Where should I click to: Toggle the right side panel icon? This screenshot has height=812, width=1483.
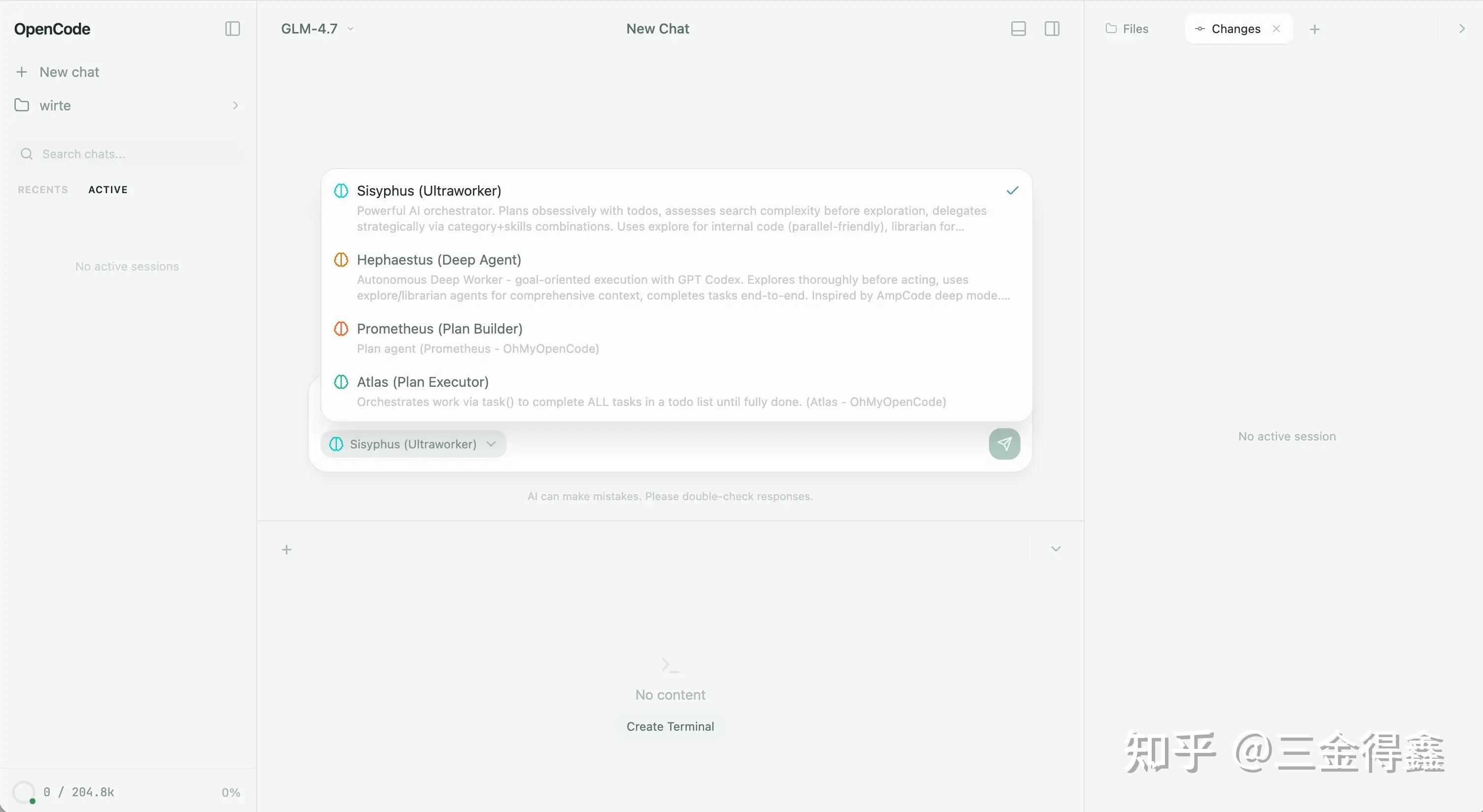pyautogui.click(x=1052, y=29)
